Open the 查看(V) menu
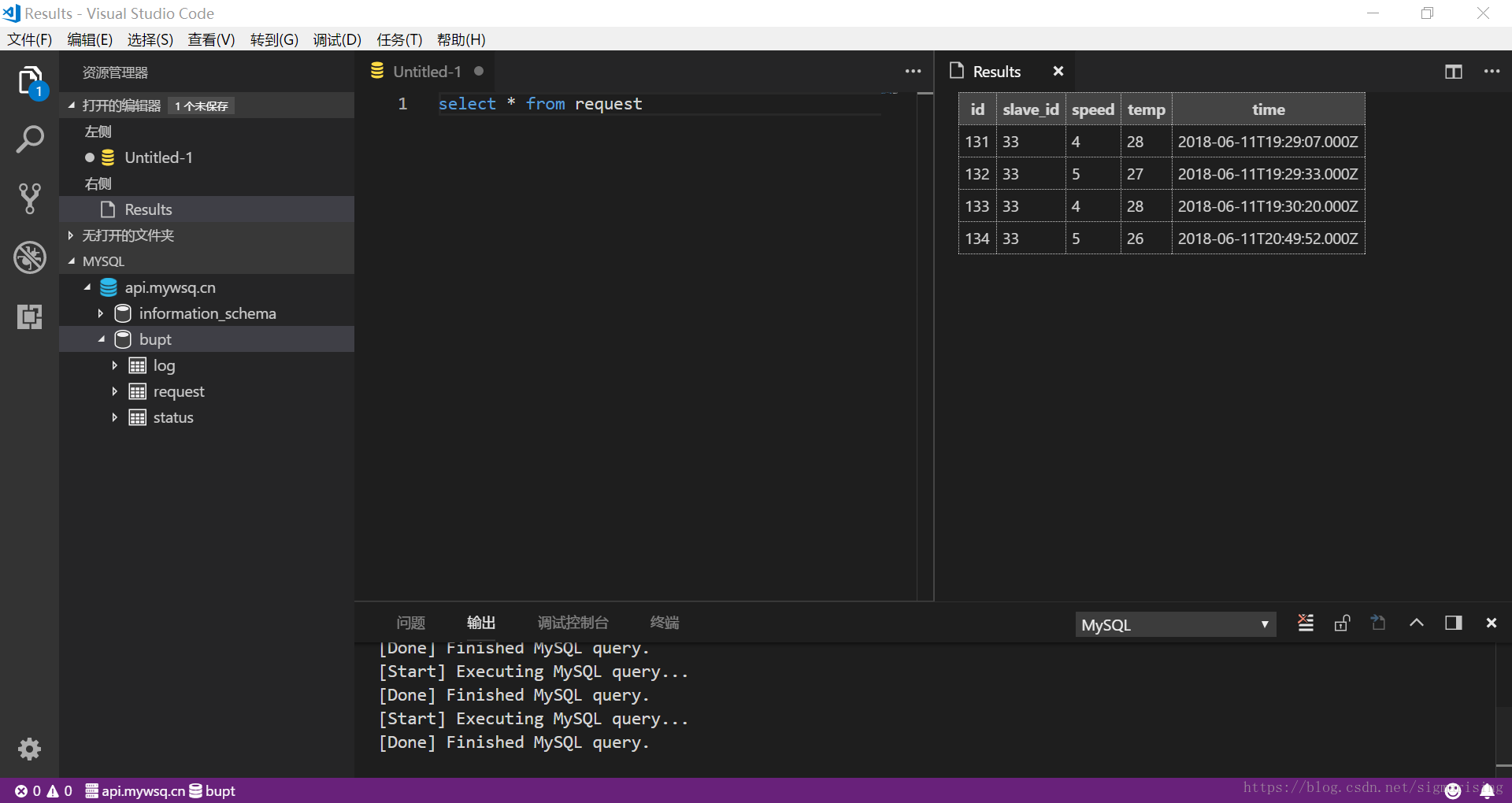 (x=211, y=39)
